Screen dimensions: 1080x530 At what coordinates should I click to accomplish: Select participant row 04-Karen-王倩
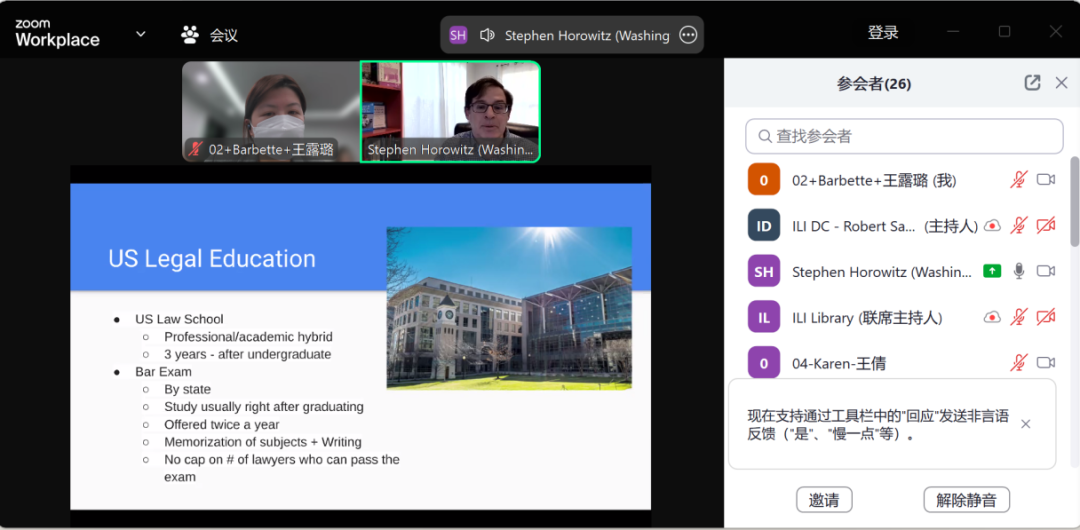click(x=904, y=363)
